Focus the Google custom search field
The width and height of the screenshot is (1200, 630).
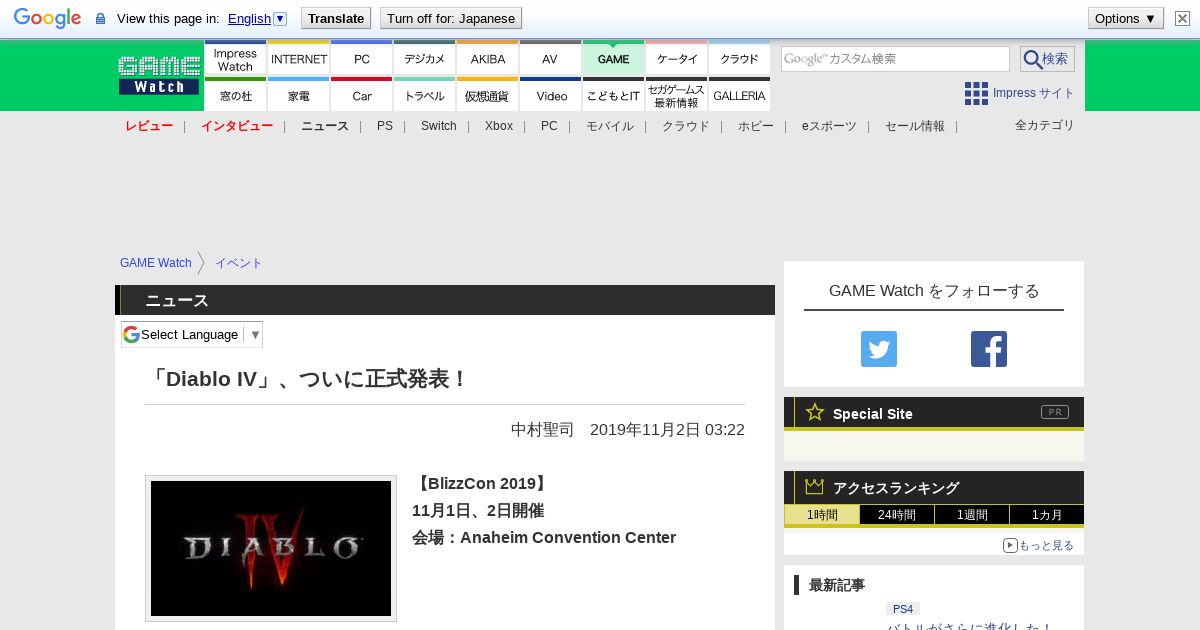point(895,59)
